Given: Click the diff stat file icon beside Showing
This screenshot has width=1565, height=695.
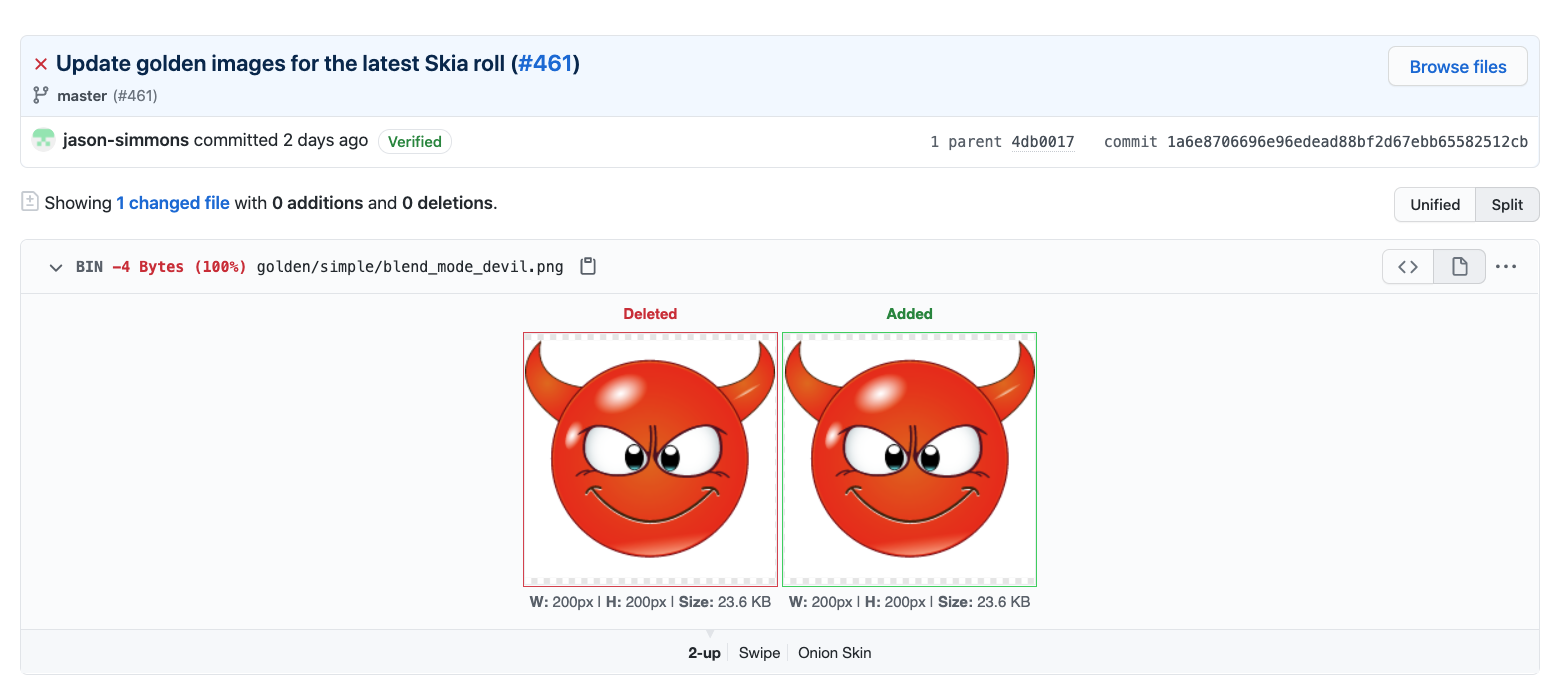Looking at the screenshot, I should coord(30,202).
